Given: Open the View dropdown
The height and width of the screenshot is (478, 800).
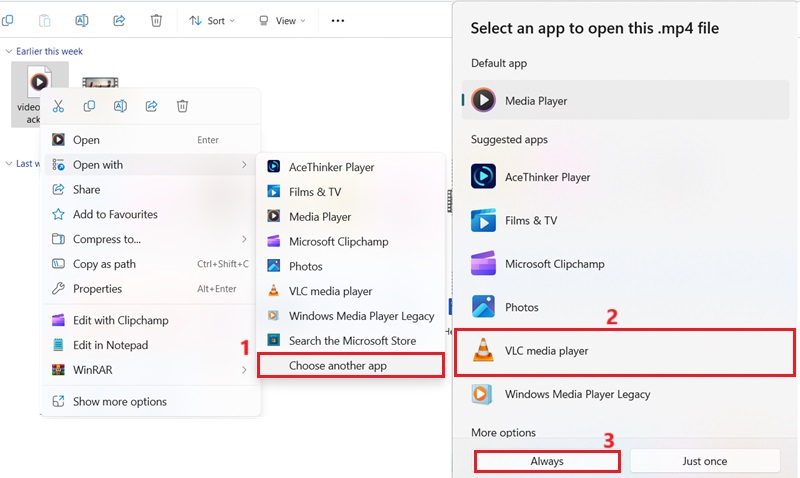Looking at the screenshot, I should pos(282,21).
